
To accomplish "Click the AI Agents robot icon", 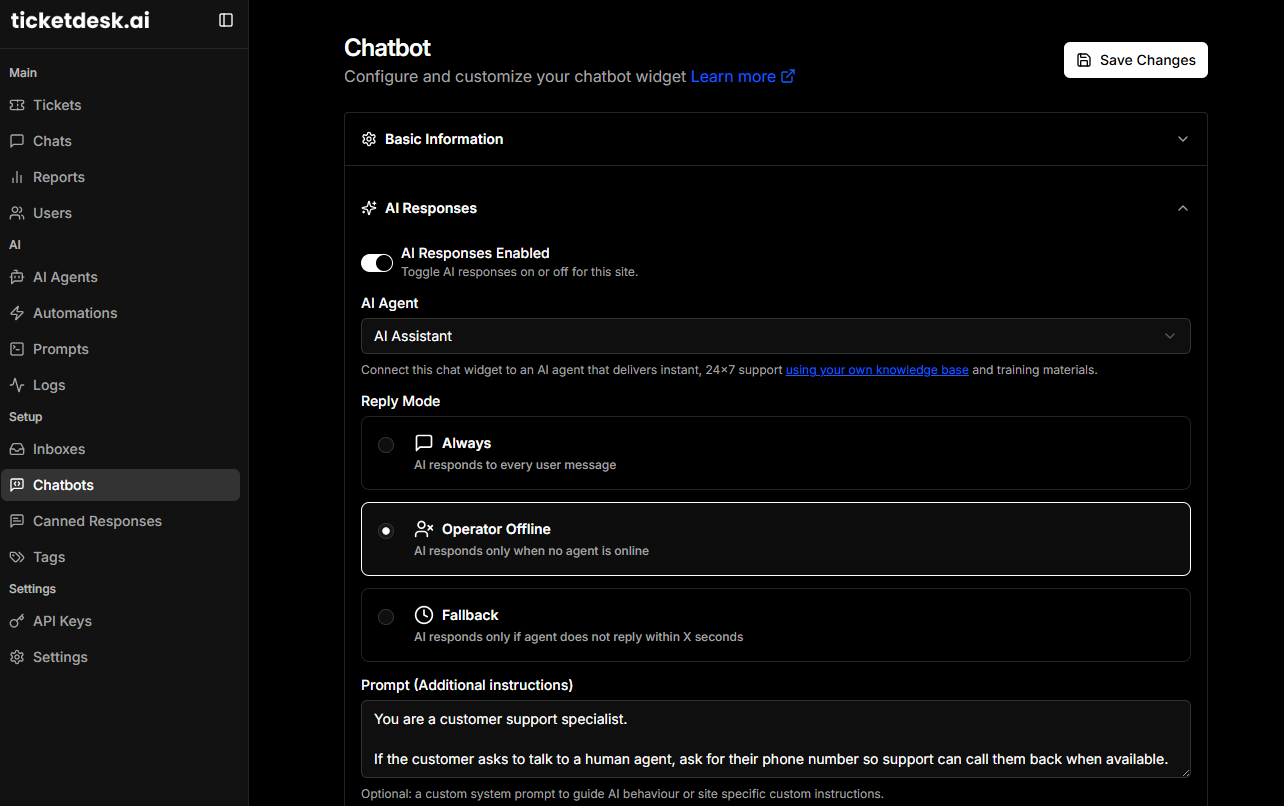I will [17, 277].
